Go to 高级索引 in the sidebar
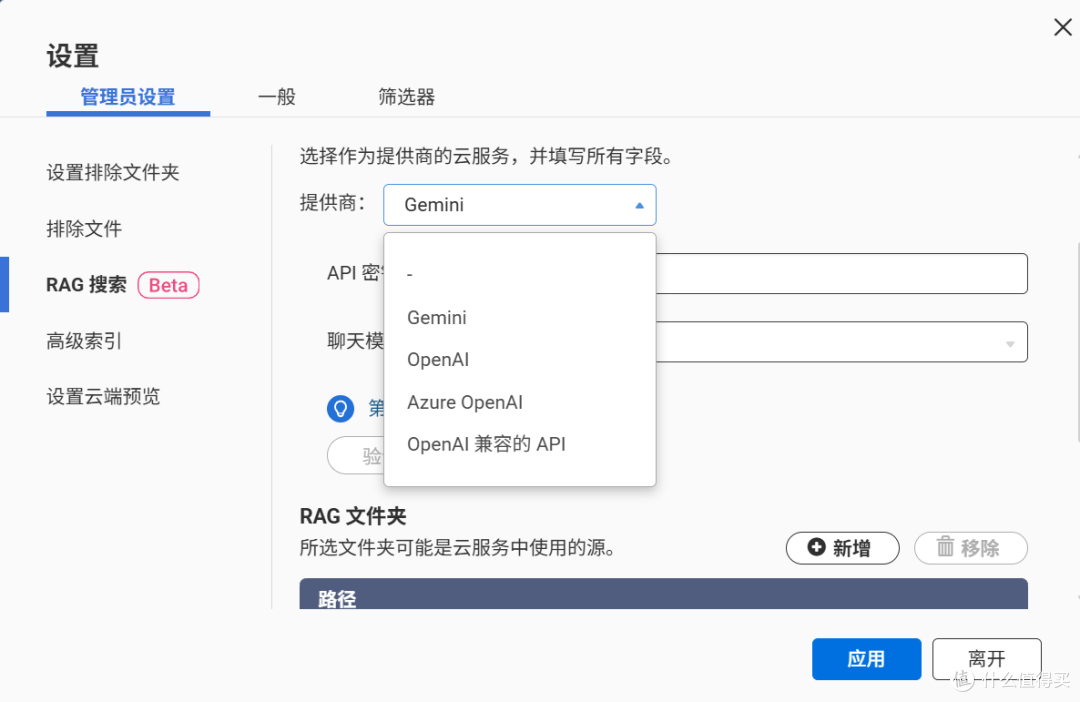The width and height of the screenshot is (1080, 702). coord(84,341)
